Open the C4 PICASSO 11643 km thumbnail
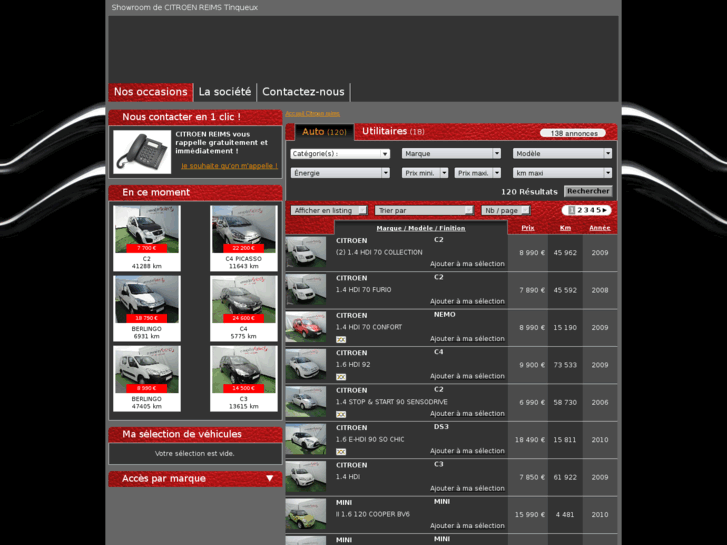 point(243,238)
